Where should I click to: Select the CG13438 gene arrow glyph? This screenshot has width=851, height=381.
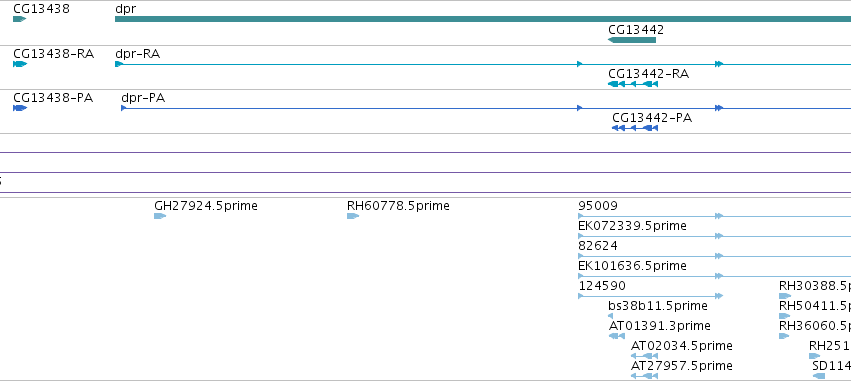pos(20,19)
